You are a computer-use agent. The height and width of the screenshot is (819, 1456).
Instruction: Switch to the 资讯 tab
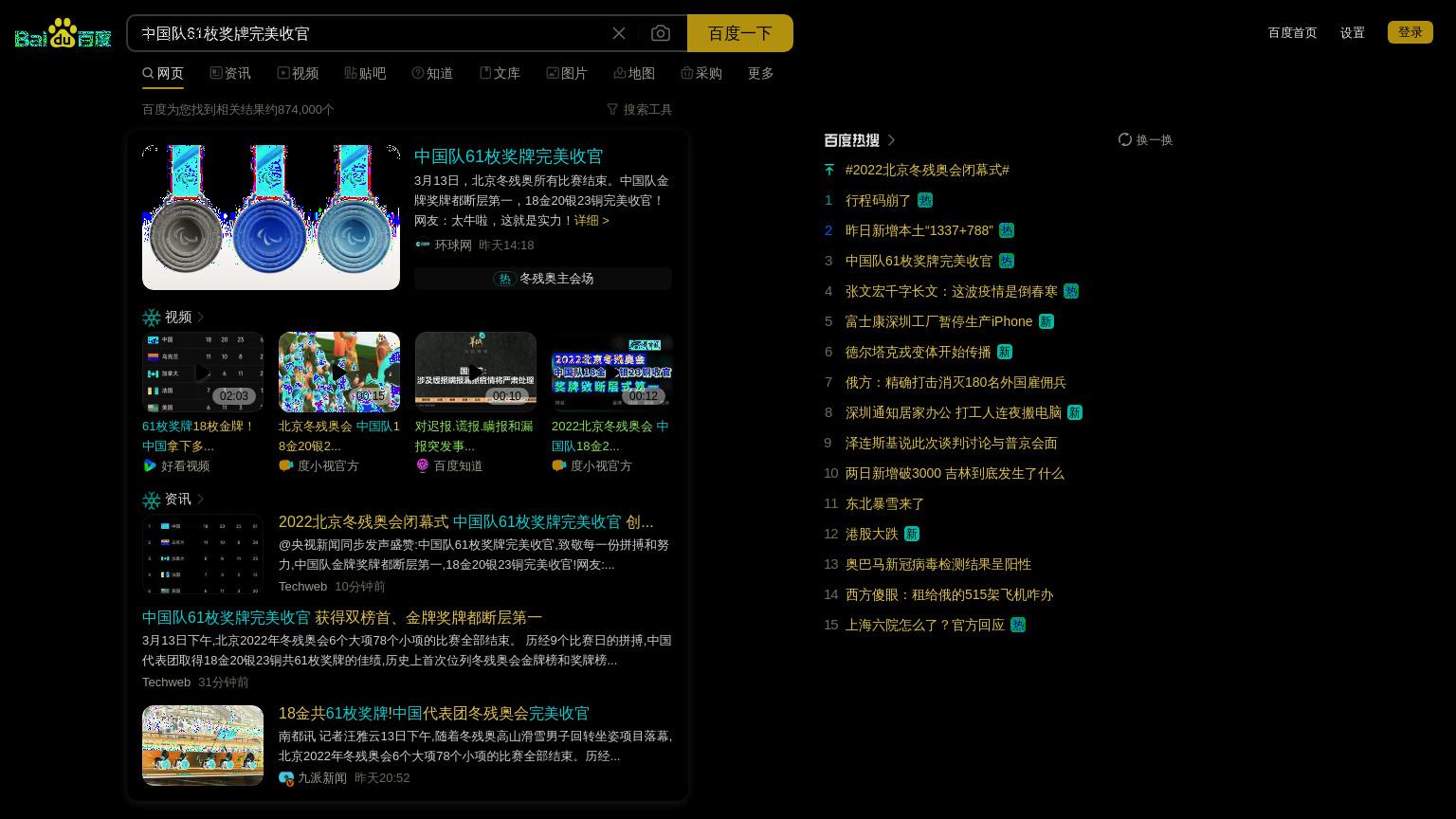pos(230,73)
